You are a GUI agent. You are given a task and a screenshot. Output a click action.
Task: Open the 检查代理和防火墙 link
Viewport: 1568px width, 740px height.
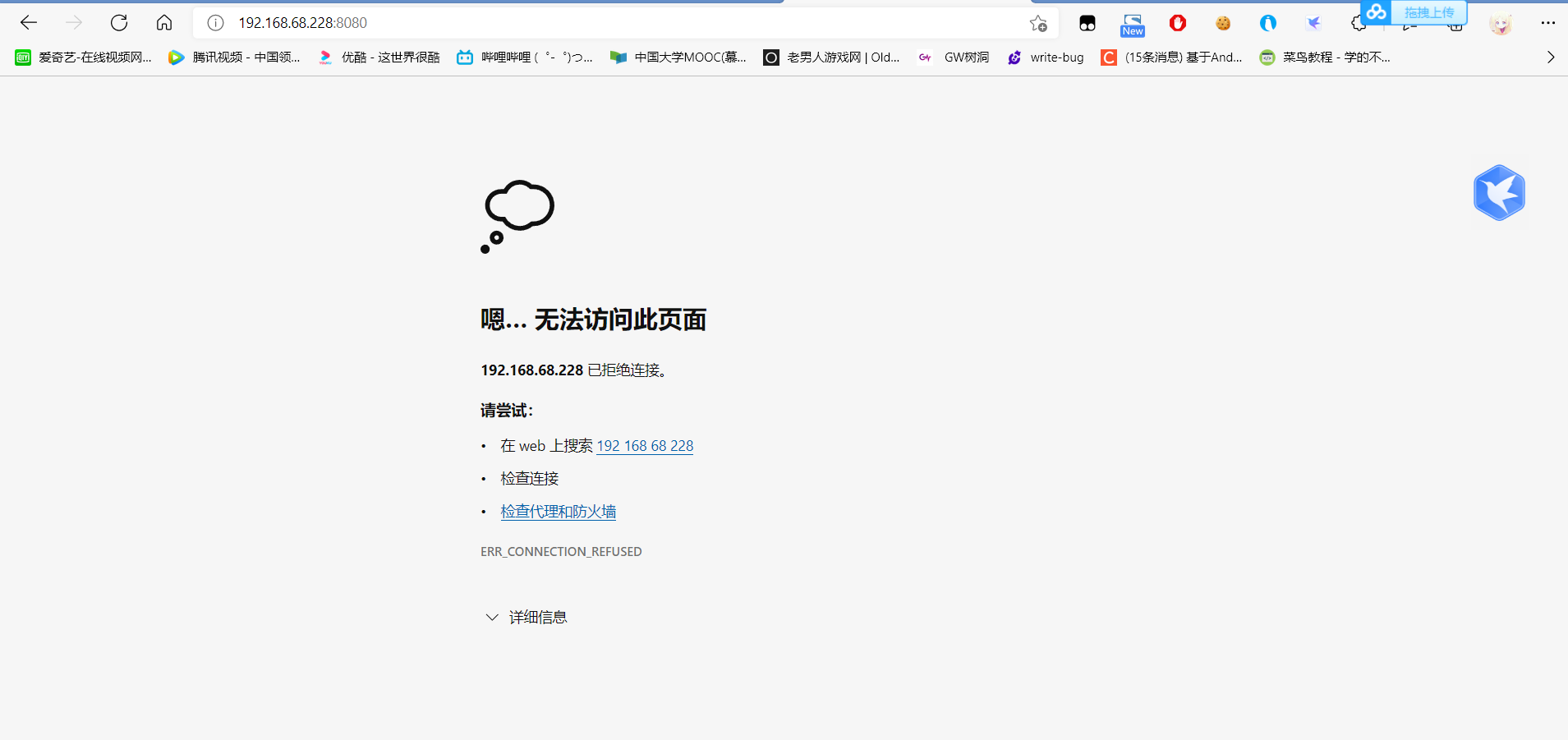559,511
